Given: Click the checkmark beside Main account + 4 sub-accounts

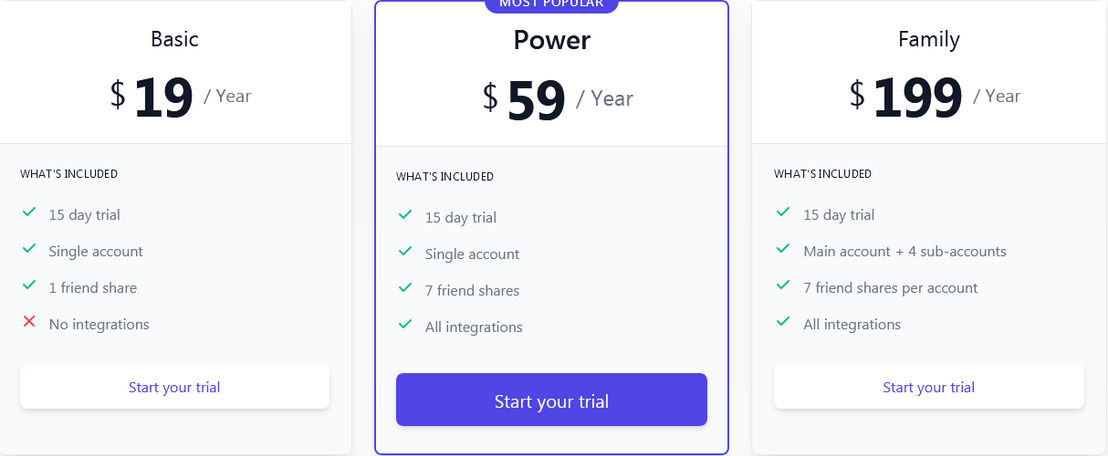Looking at the screenshot, I should (x=783, y=249).
